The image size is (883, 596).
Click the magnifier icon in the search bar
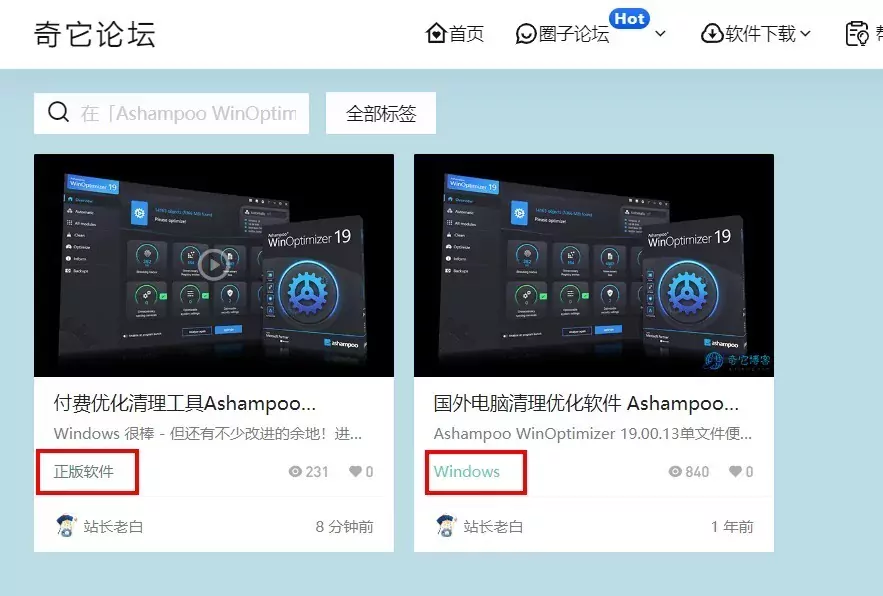(59, 113)
